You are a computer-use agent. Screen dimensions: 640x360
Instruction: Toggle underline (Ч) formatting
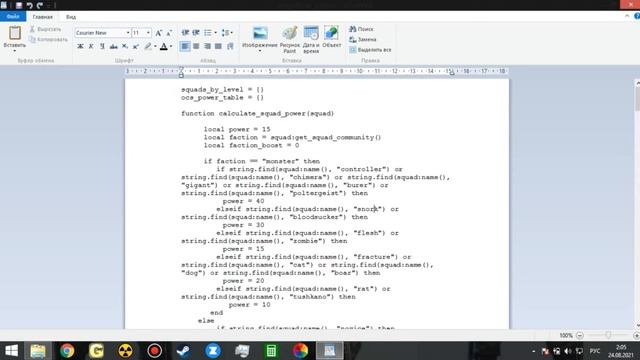tap(102, 47)
